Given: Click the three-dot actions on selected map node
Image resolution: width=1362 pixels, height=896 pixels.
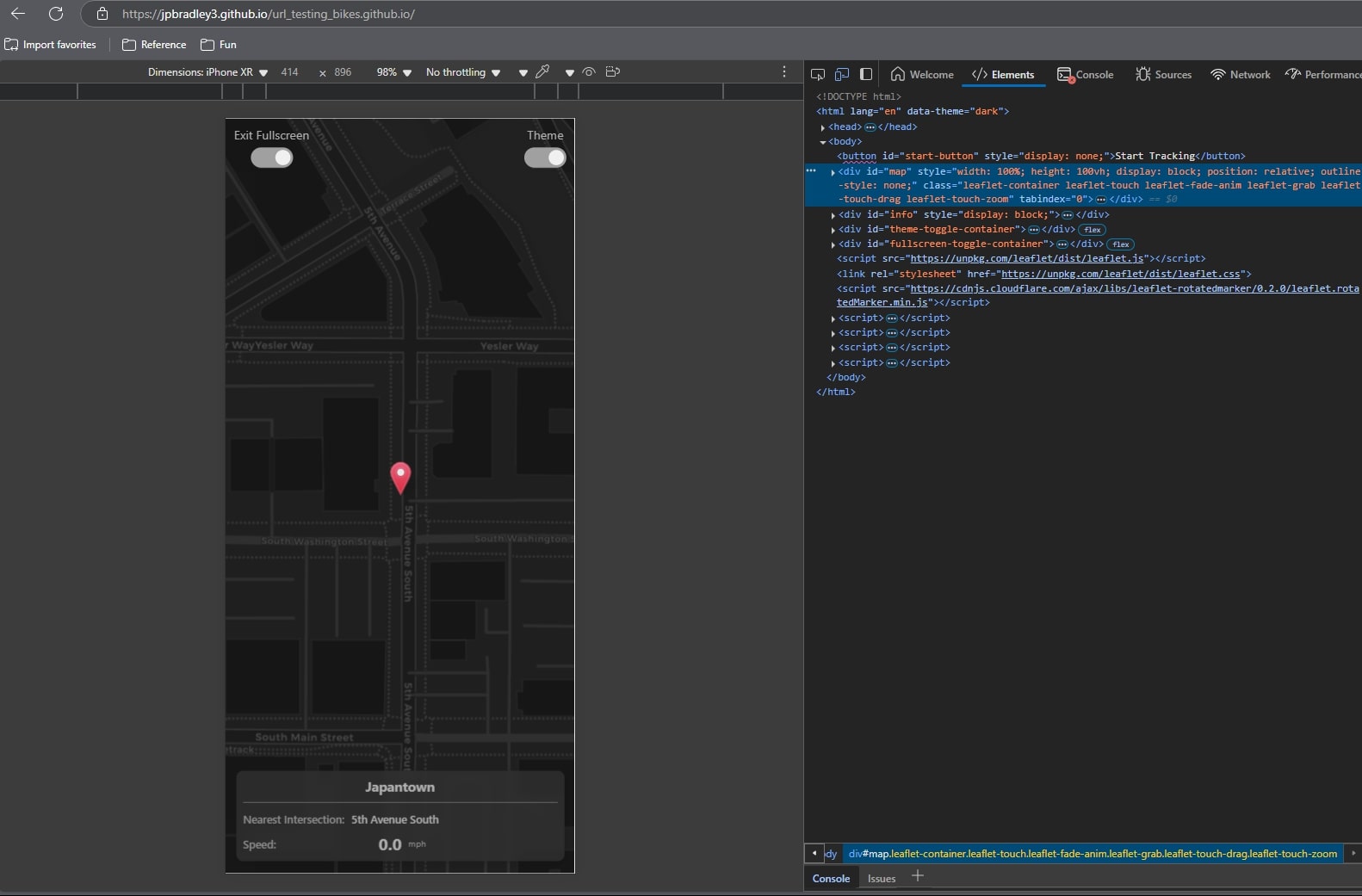Looking at the screenshot, I should coord(811,170).
